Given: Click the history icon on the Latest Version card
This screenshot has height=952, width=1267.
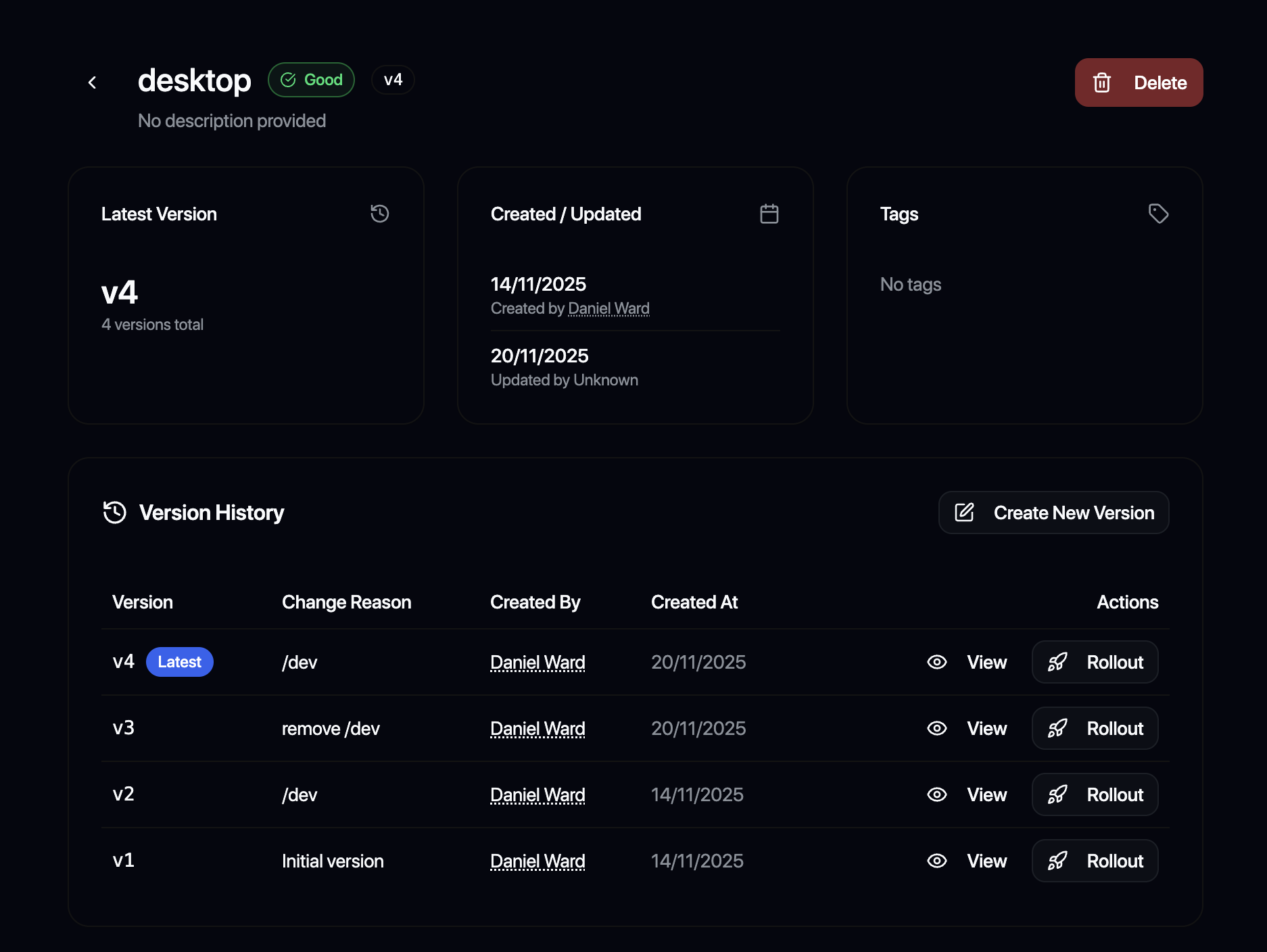Looking at the screenshot, I should click(379, 214).
